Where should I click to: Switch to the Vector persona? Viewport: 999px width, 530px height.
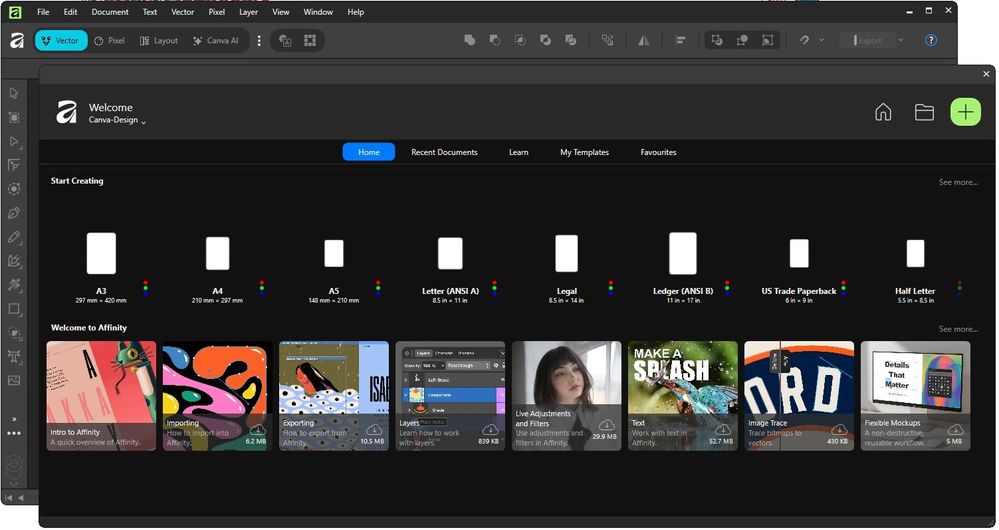61,40
